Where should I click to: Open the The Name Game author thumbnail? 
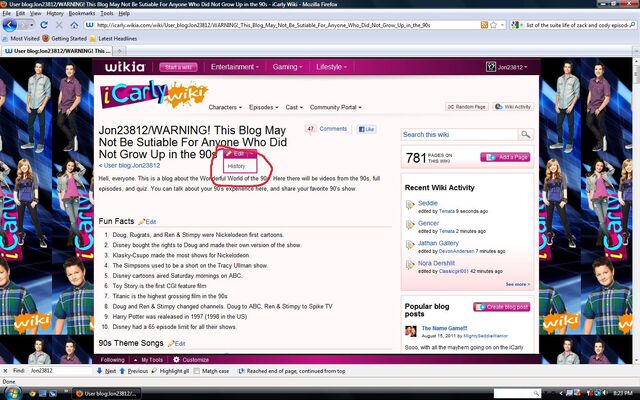411,331
